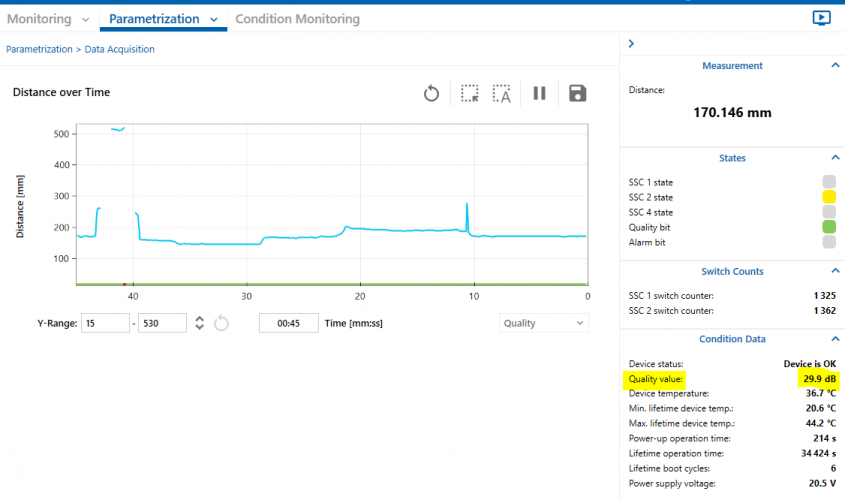Viewport: 845px width, 500px height.
Task: Pause the live data acquisition
Action: [539, 93]
